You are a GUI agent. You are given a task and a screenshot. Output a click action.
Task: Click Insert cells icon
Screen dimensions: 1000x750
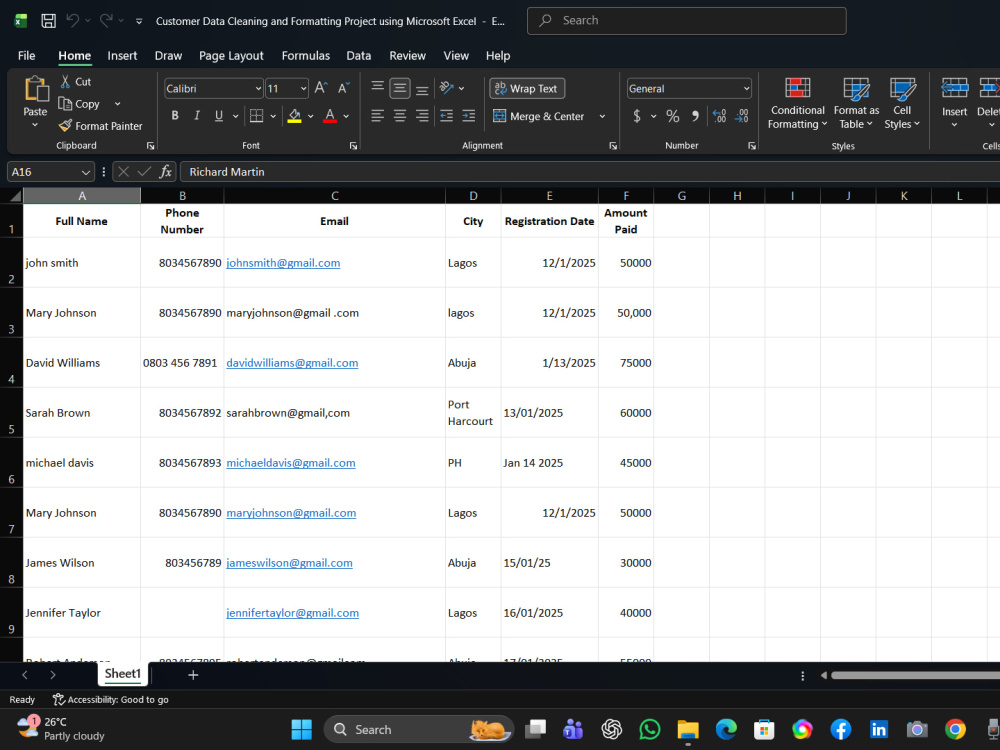coord(955,89)
